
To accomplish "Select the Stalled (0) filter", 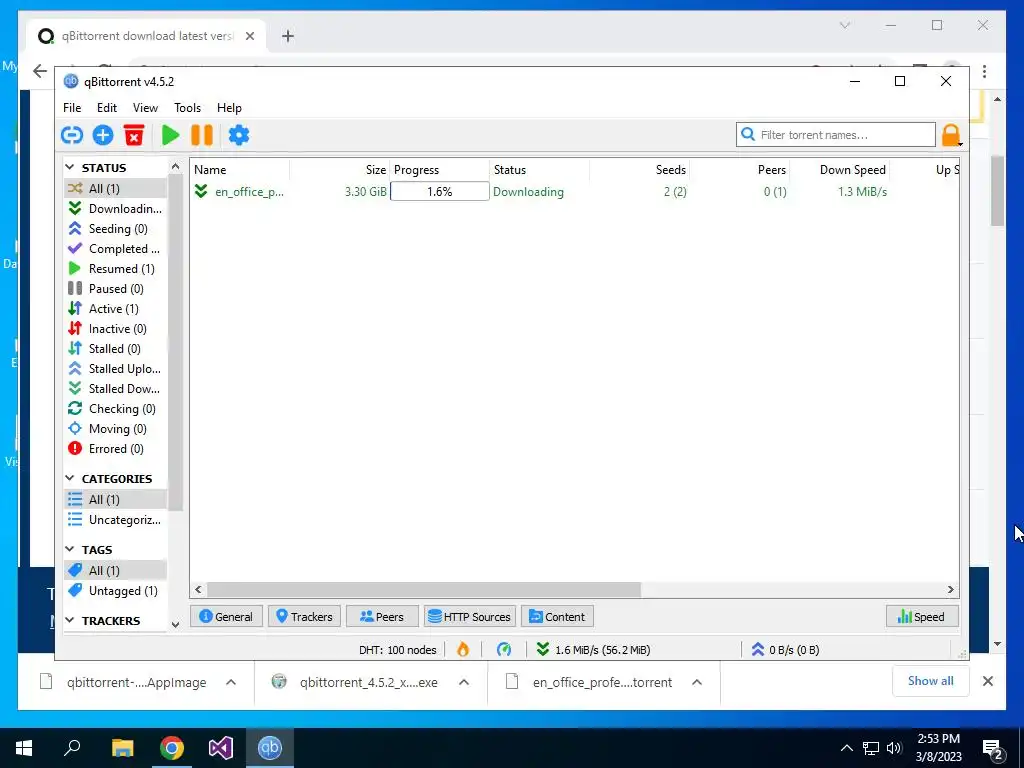I will 116,349.
